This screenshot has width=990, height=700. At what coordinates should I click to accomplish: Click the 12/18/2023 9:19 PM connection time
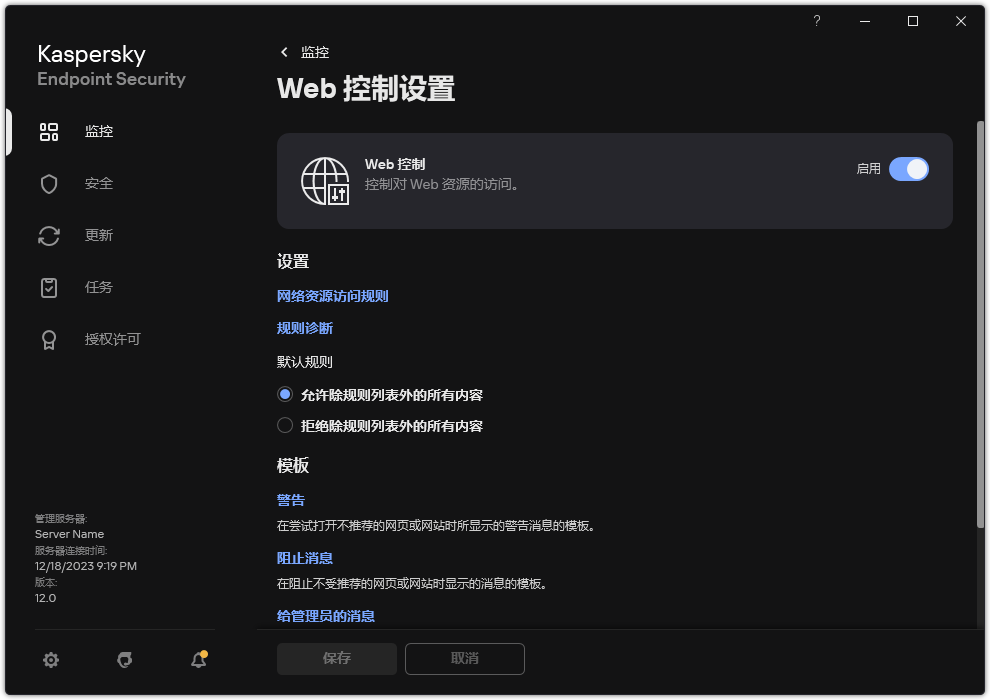86,566
